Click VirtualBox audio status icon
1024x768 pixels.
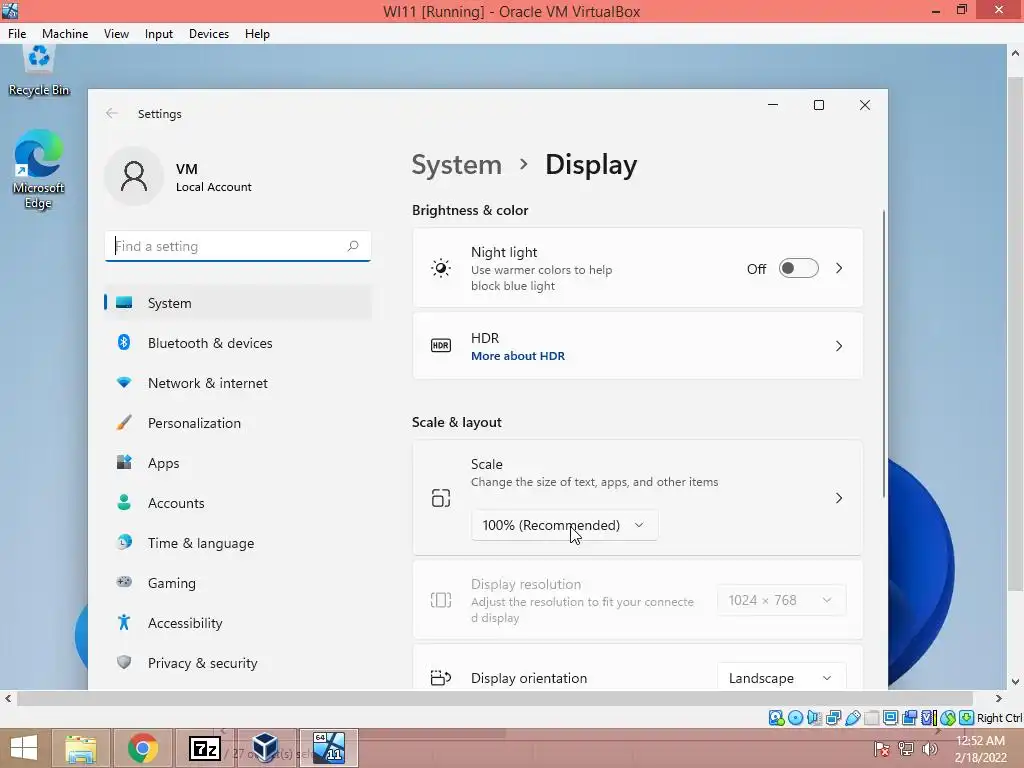click(814, 718)
